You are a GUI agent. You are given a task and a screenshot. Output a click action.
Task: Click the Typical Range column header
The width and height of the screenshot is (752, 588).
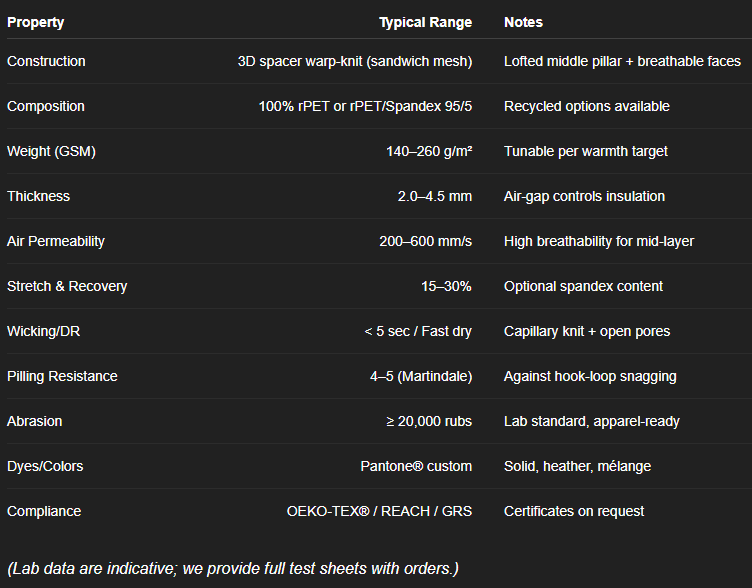(x=425, y=22)
